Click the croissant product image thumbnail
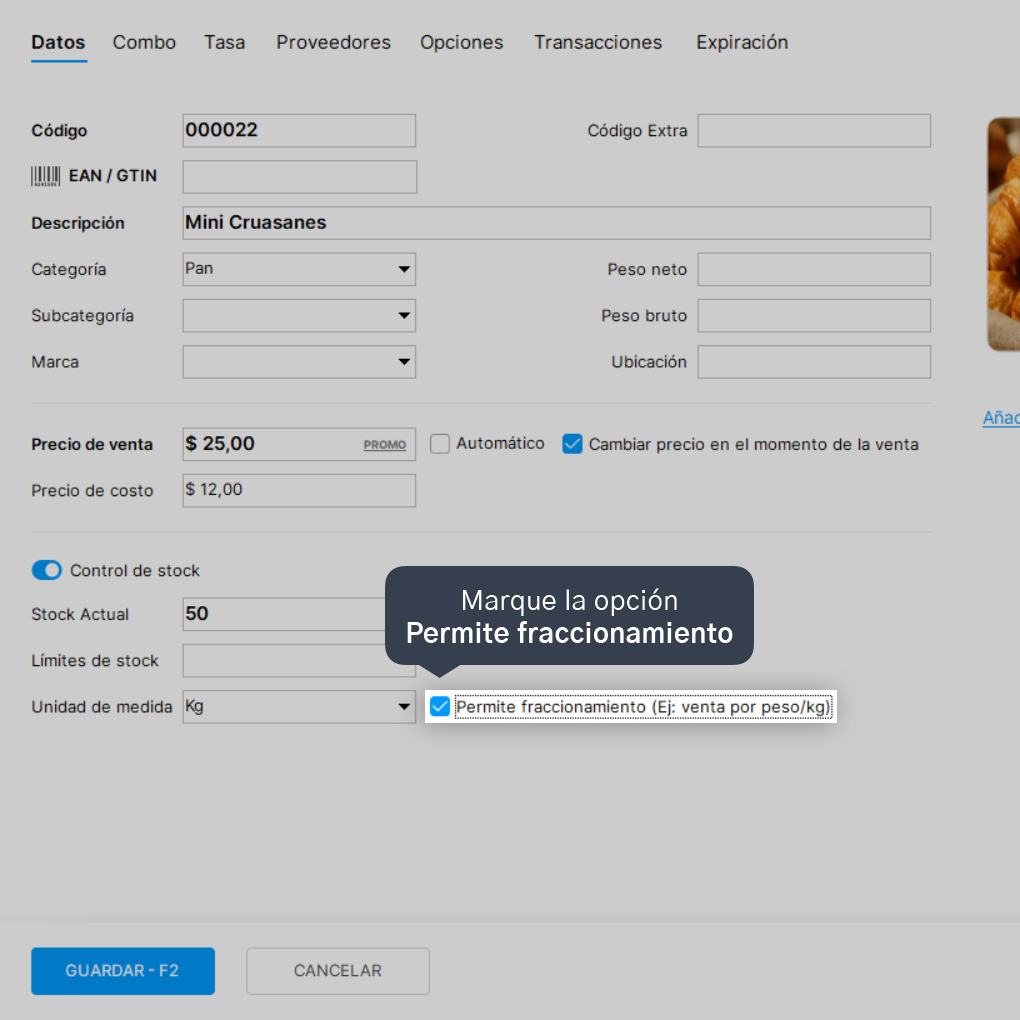 (1004, 234)
